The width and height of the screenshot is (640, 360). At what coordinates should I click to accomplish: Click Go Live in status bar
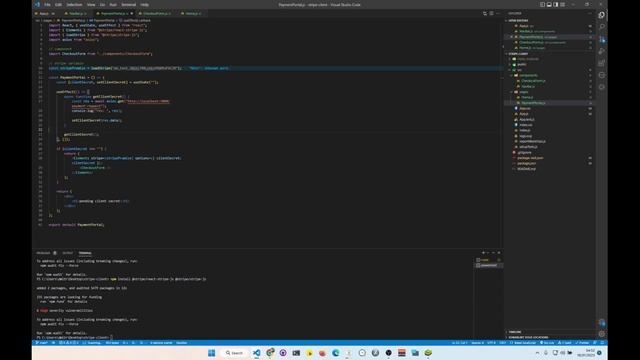[x=547, y=343]
